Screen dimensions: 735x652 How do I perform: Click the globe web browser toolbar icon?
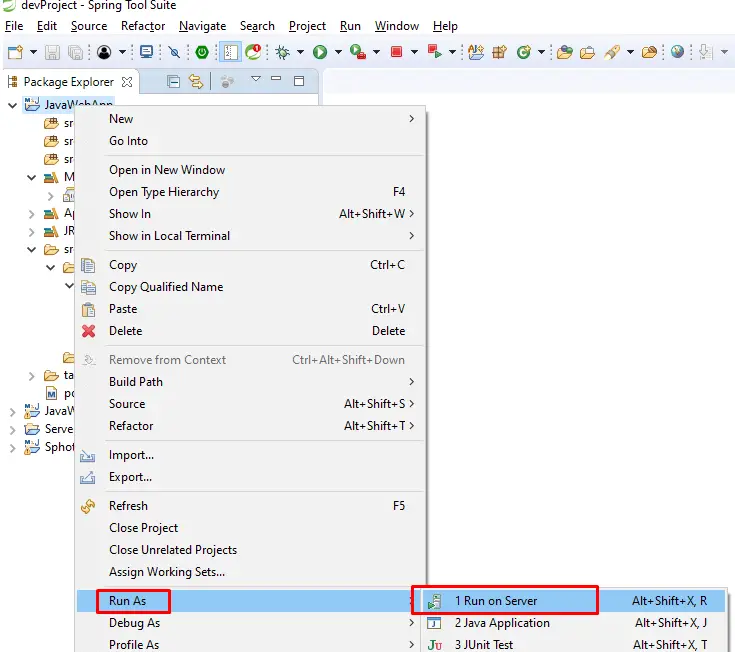tap(677, 52)
